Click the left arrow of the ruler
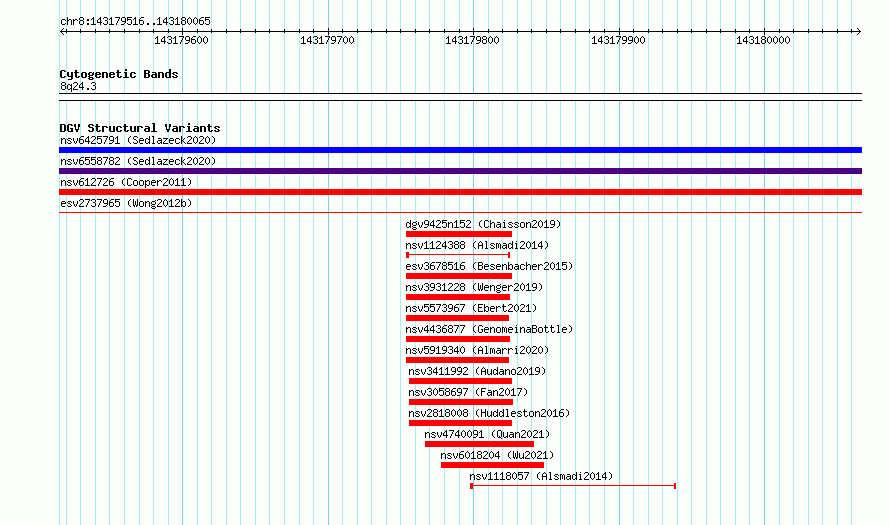890x525 pixels. (x=62, y=31)
